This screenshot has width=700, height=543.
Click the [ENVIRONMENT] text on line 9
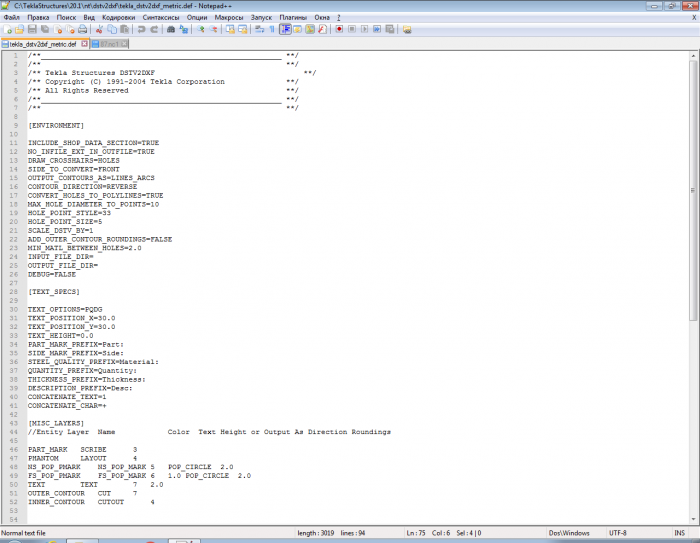(x=56, y=125)
